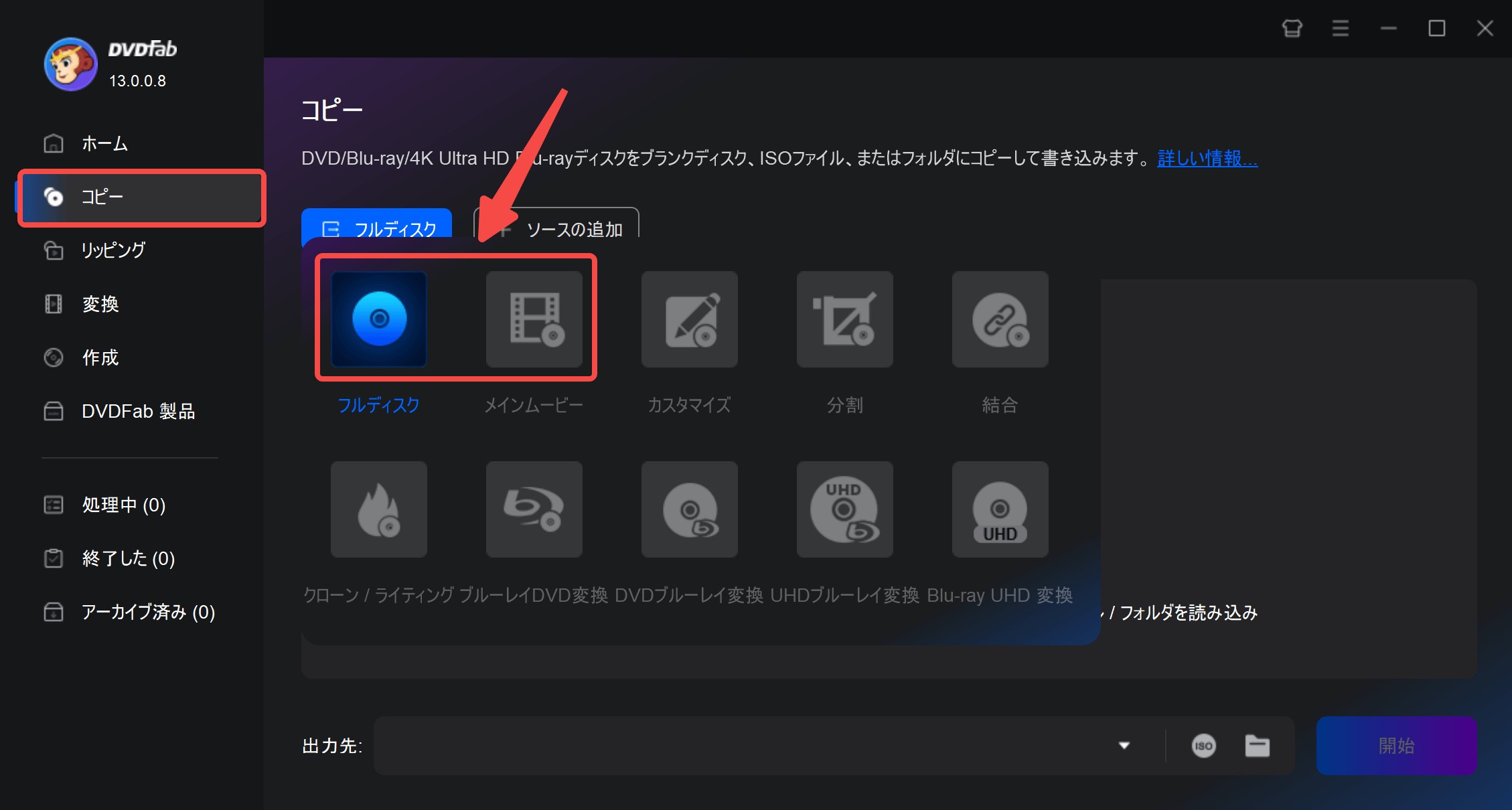Click the ブルーレイDVD変換 label text

(534, 595)
